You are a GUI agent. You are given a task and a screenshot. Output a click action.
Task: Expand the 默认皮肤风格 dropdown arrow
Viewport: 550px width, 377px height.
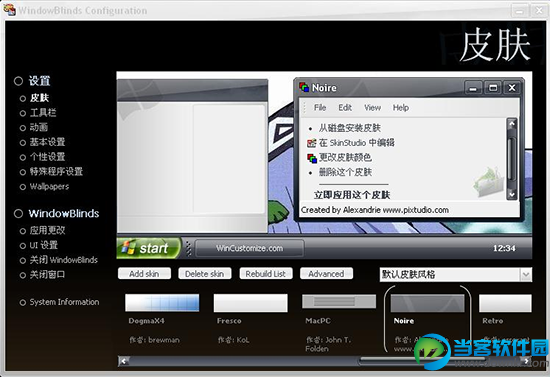point(525,275)
